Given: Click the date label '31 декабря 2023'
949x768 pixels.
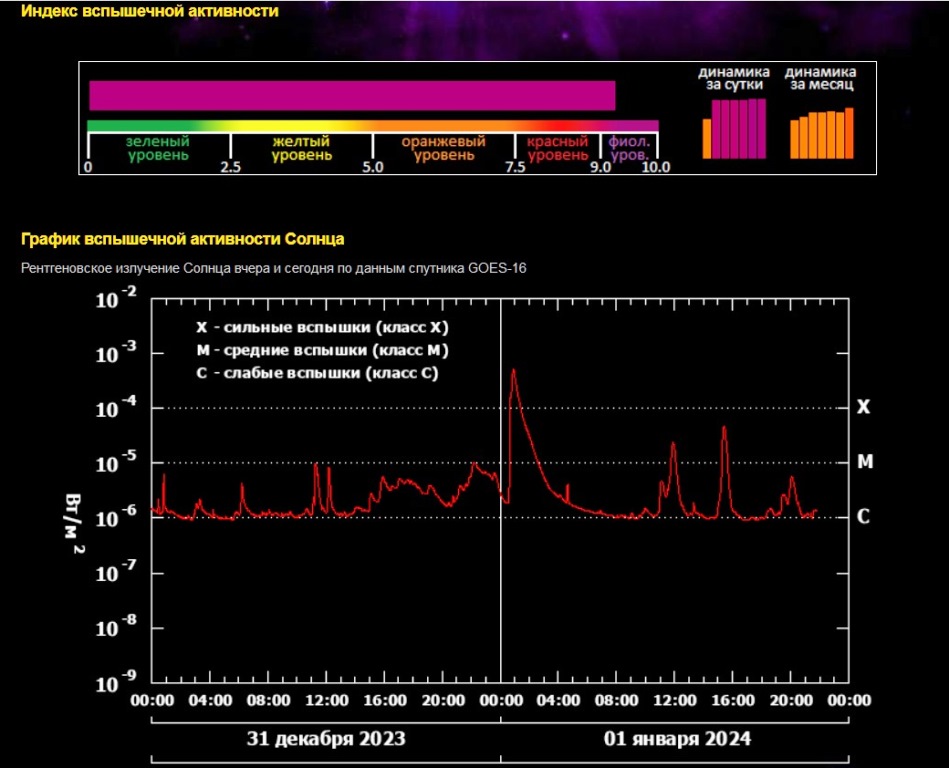Looking at the screenshot, I should [x=326, y=739].
